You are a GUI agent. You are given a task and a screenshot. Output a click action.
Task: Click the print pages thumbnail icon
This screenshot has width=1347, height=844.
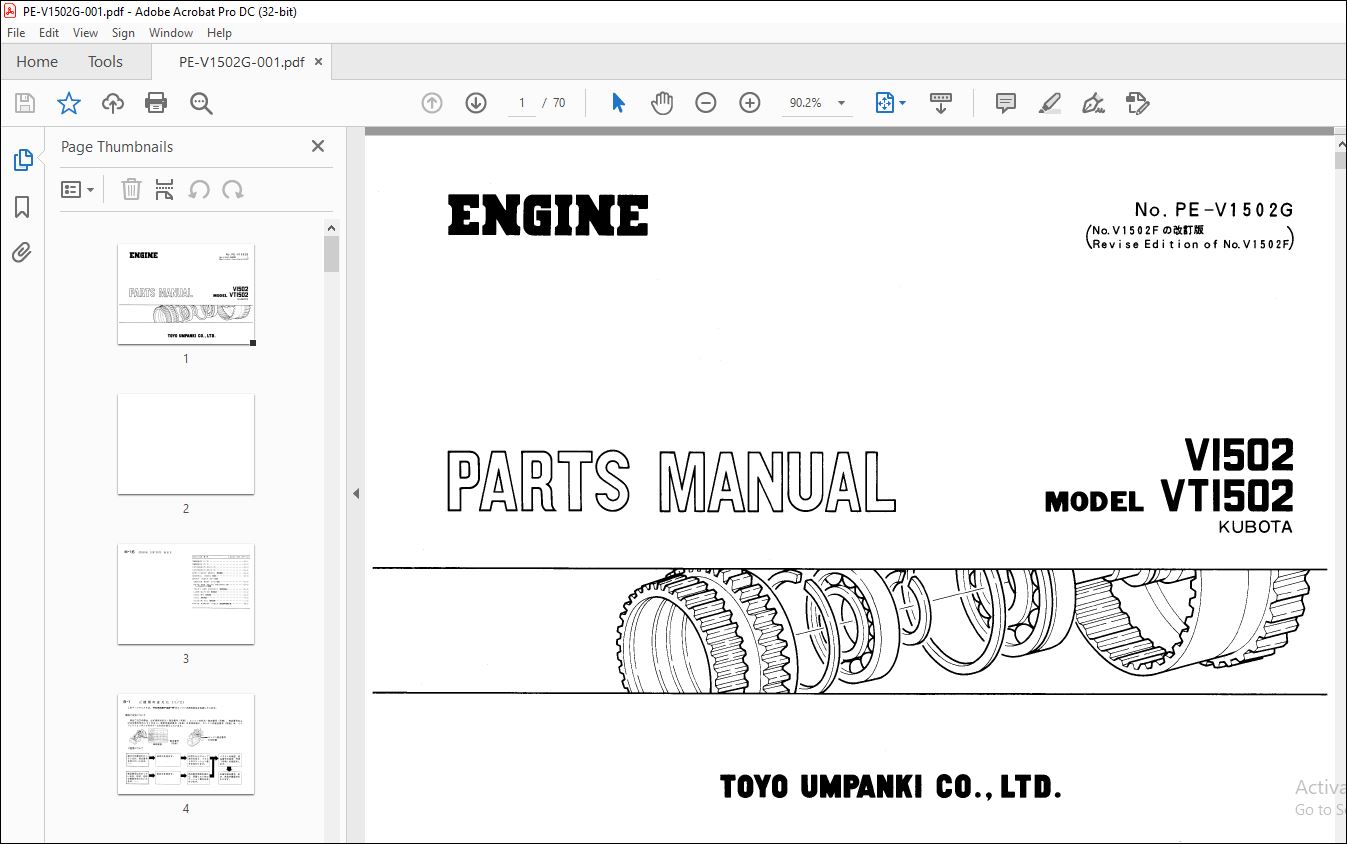165,189
